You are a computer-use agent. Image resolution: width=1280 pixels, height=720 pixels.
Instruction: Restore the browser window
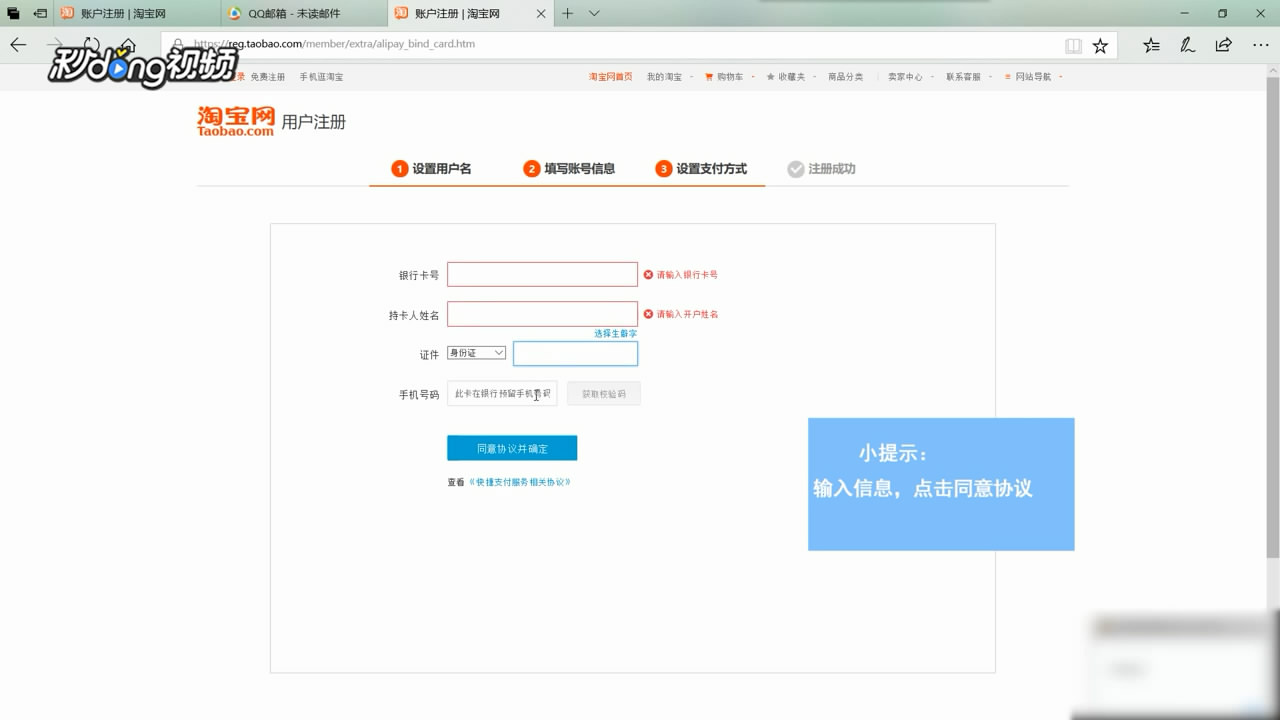point(1222,13)
